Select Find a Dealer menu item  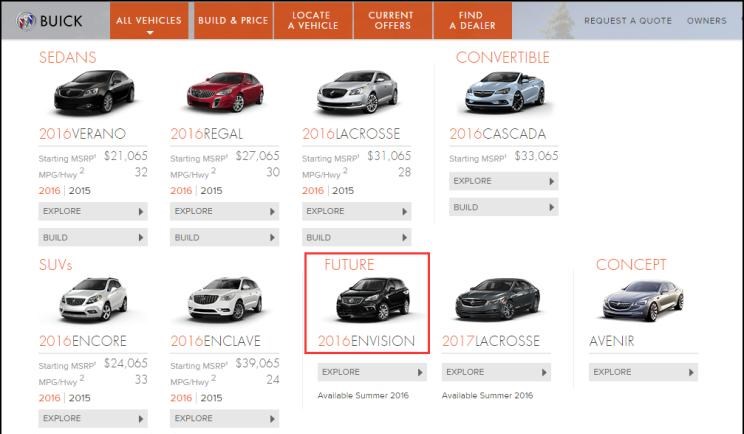(473, 20)
